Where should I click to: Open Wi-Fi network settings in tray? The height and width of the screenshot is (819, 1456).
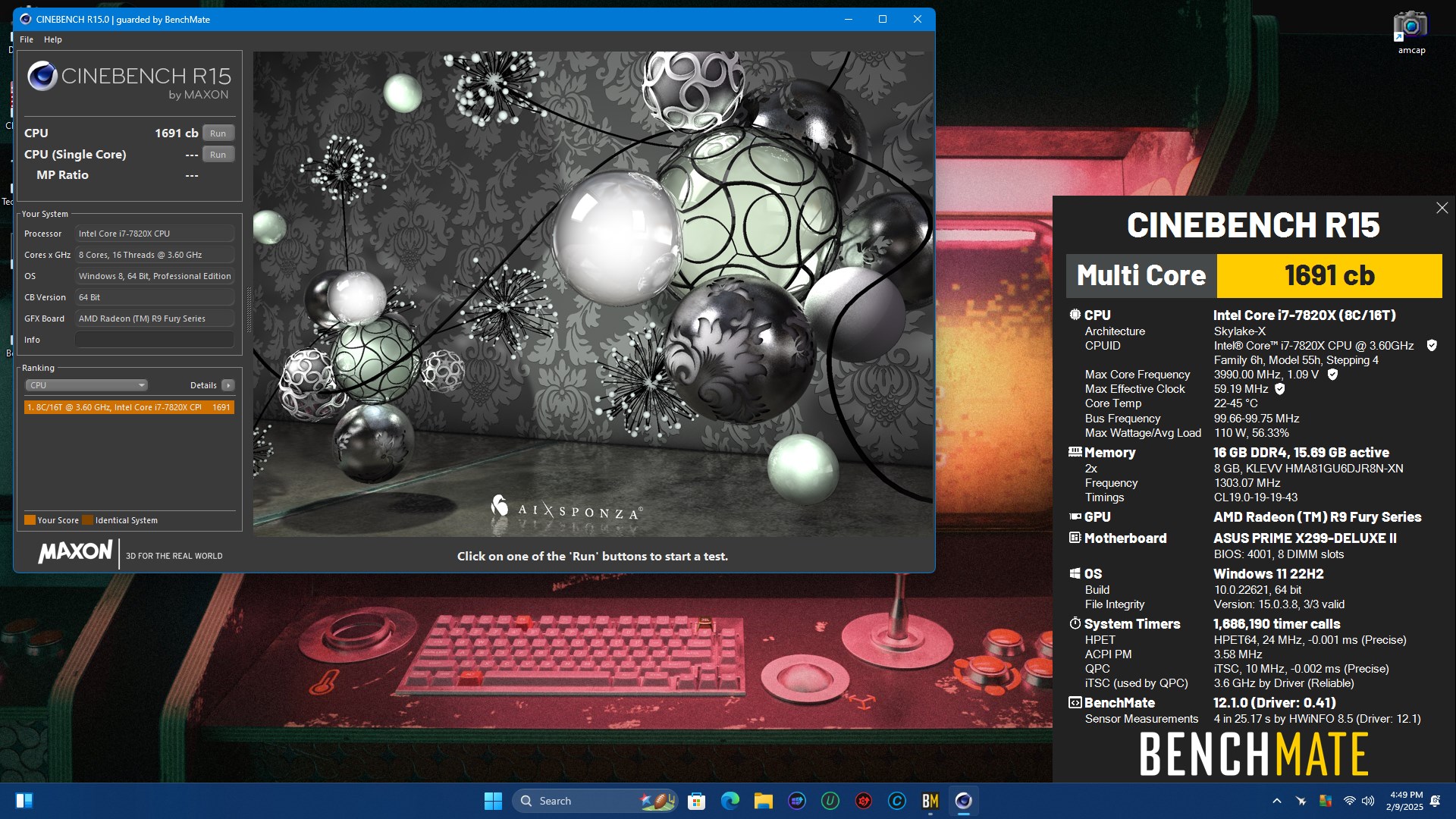point(1350,801)
